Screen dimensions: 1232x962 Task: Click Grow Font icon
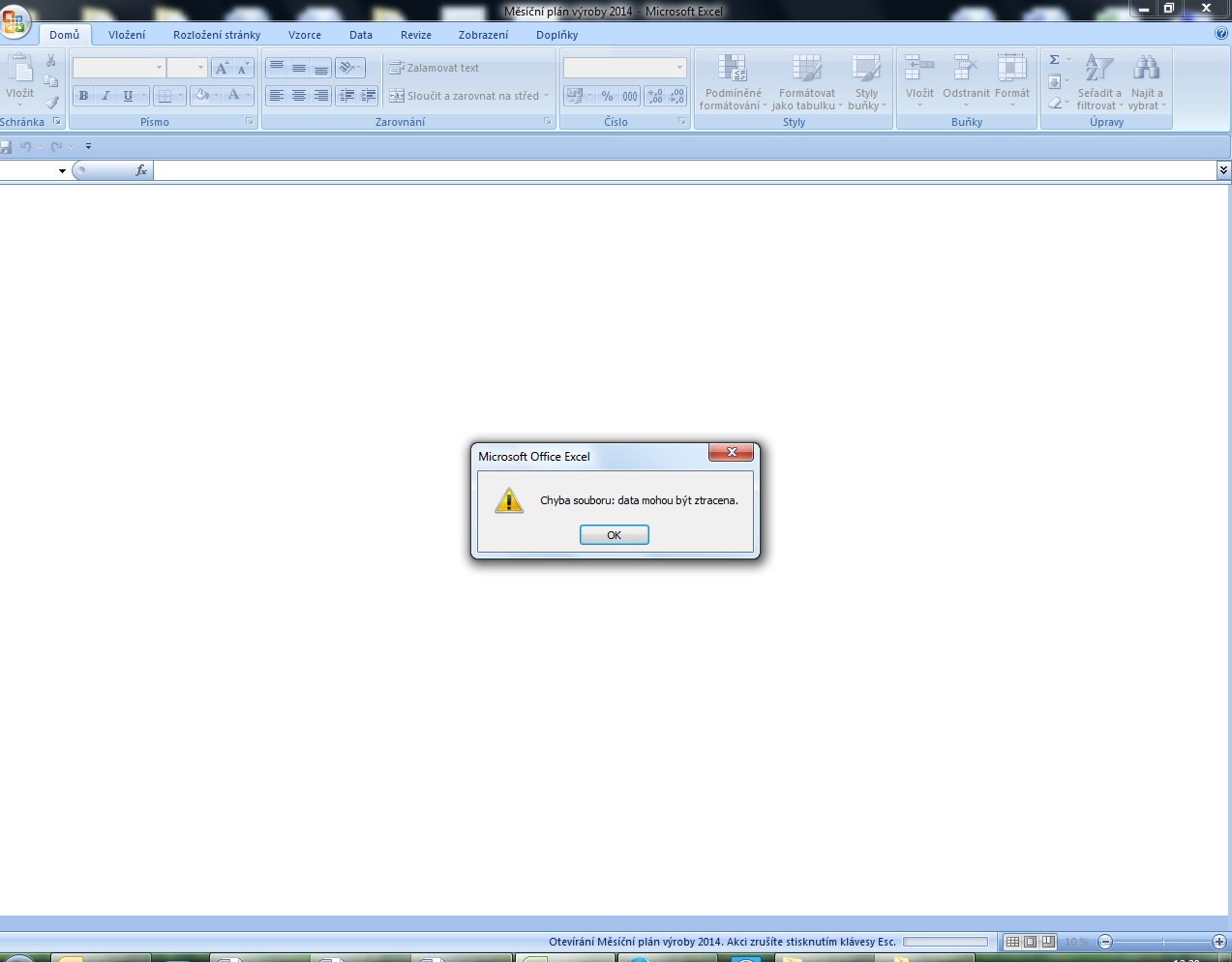coord(223,68)
